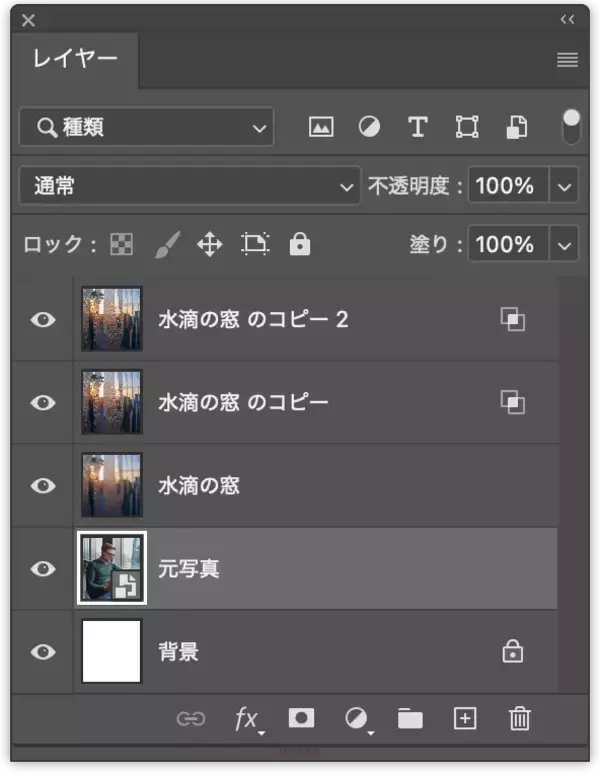Filter for smart object layers
The height and width of the screenshot is (776, 600).
click(516, 127)
